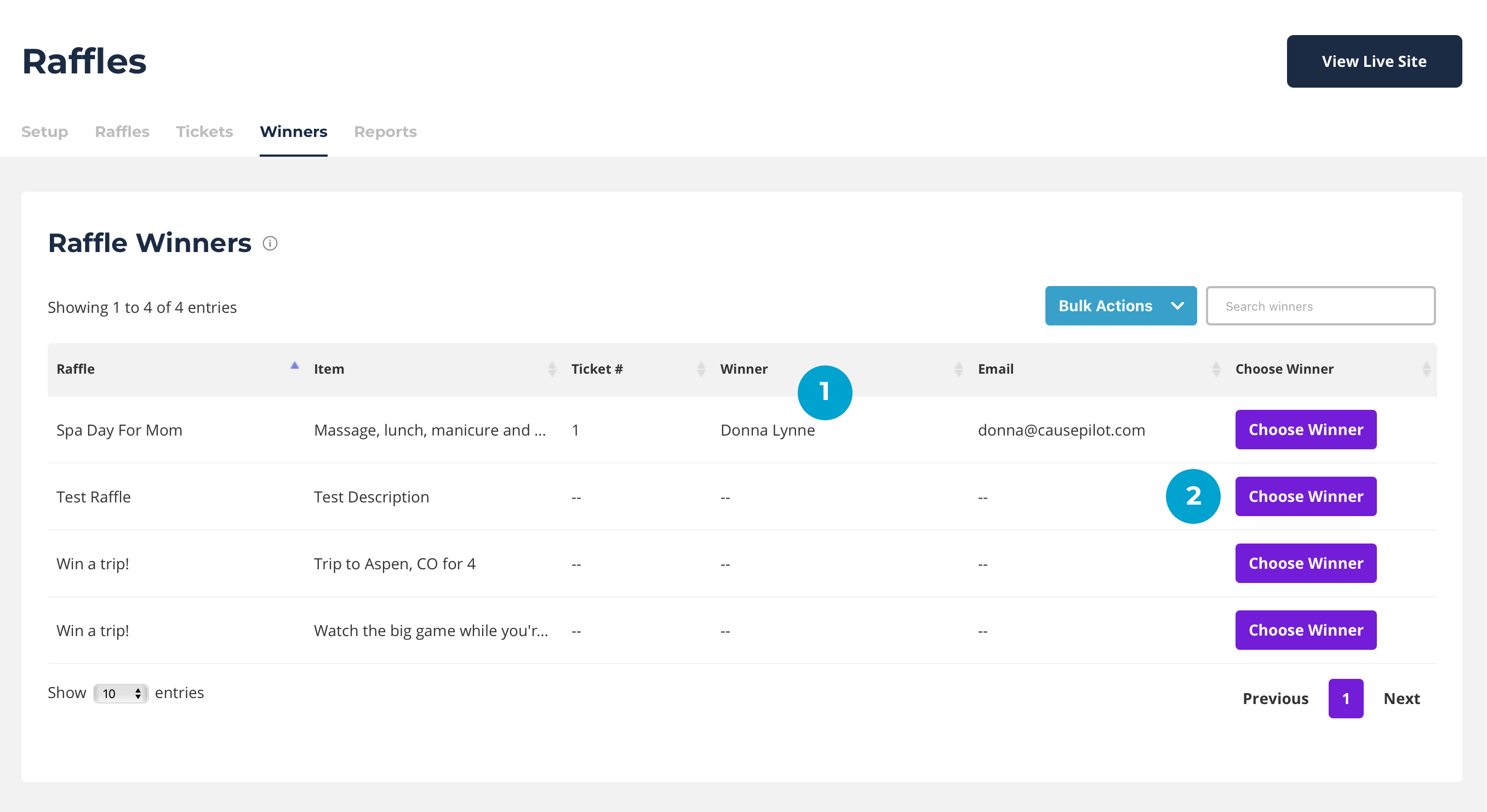Switch to the Tickets tab
This screenshot has width=1487, height=812.
(204, 131)
